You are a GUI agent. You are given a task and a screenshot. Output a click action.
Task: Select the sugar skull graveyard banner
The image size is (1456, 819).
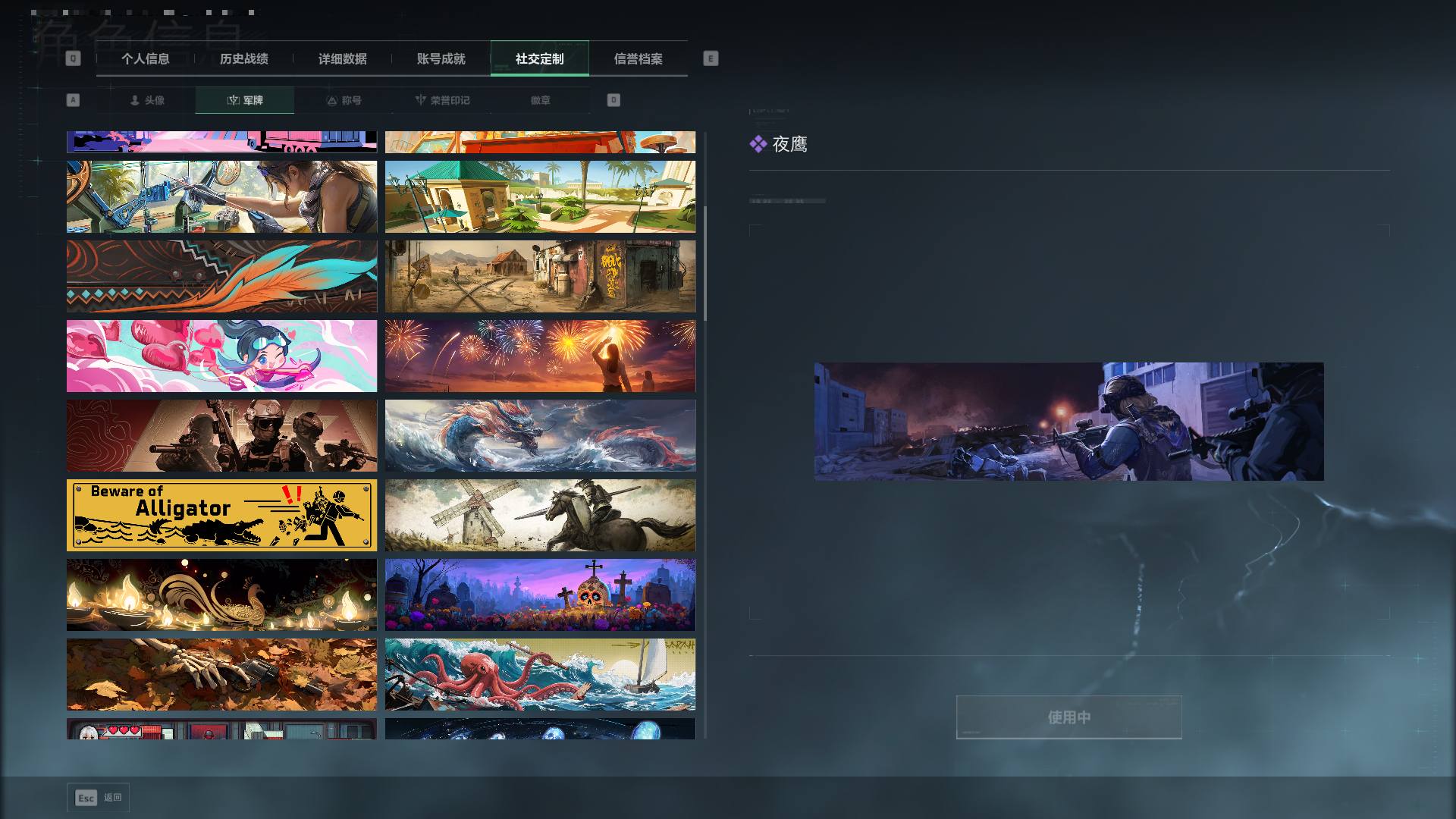(x=540, y=595)
